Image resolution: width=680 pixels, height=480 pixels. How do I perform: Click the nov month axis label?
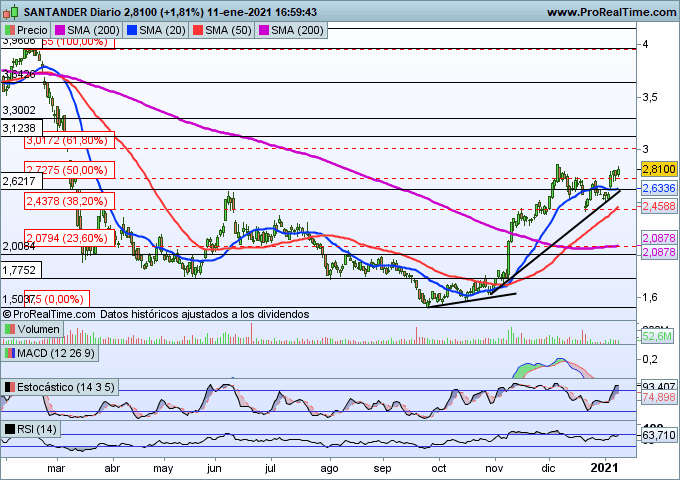tap(494, 468)
